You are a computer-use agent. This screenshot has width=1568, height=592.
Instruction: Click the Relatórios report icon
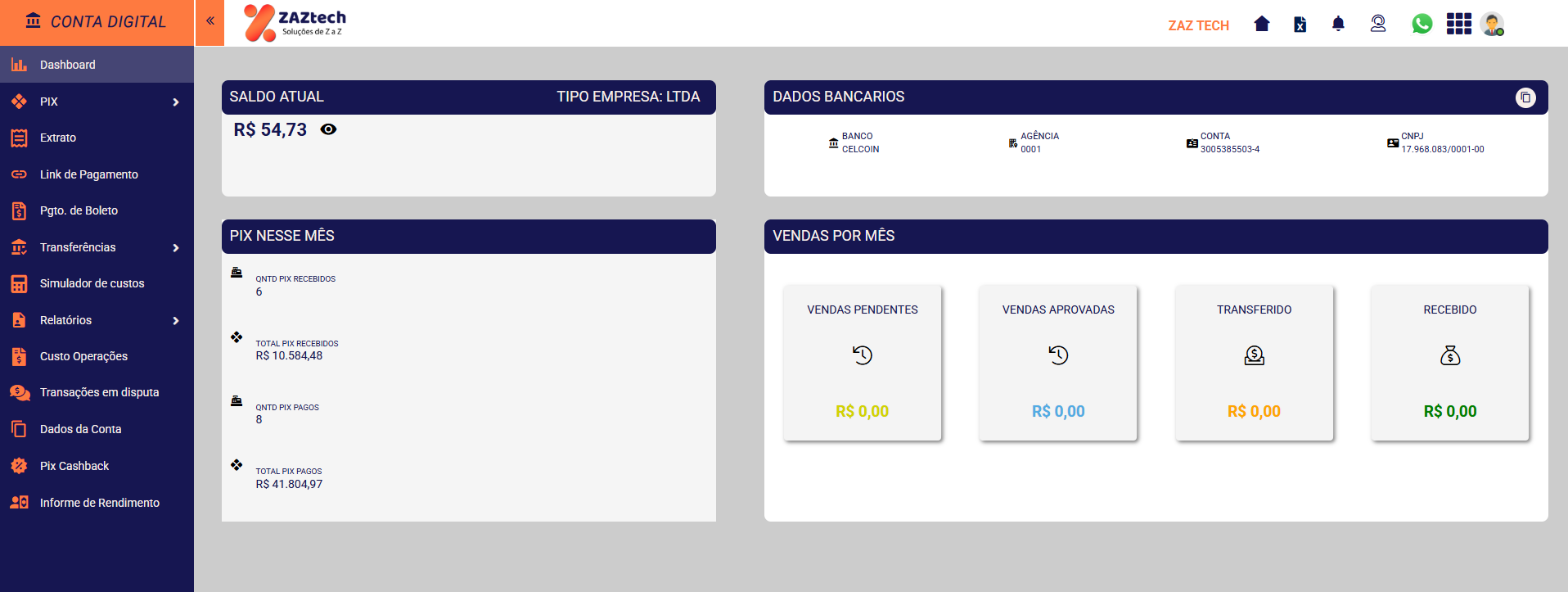tap(19, 320)
